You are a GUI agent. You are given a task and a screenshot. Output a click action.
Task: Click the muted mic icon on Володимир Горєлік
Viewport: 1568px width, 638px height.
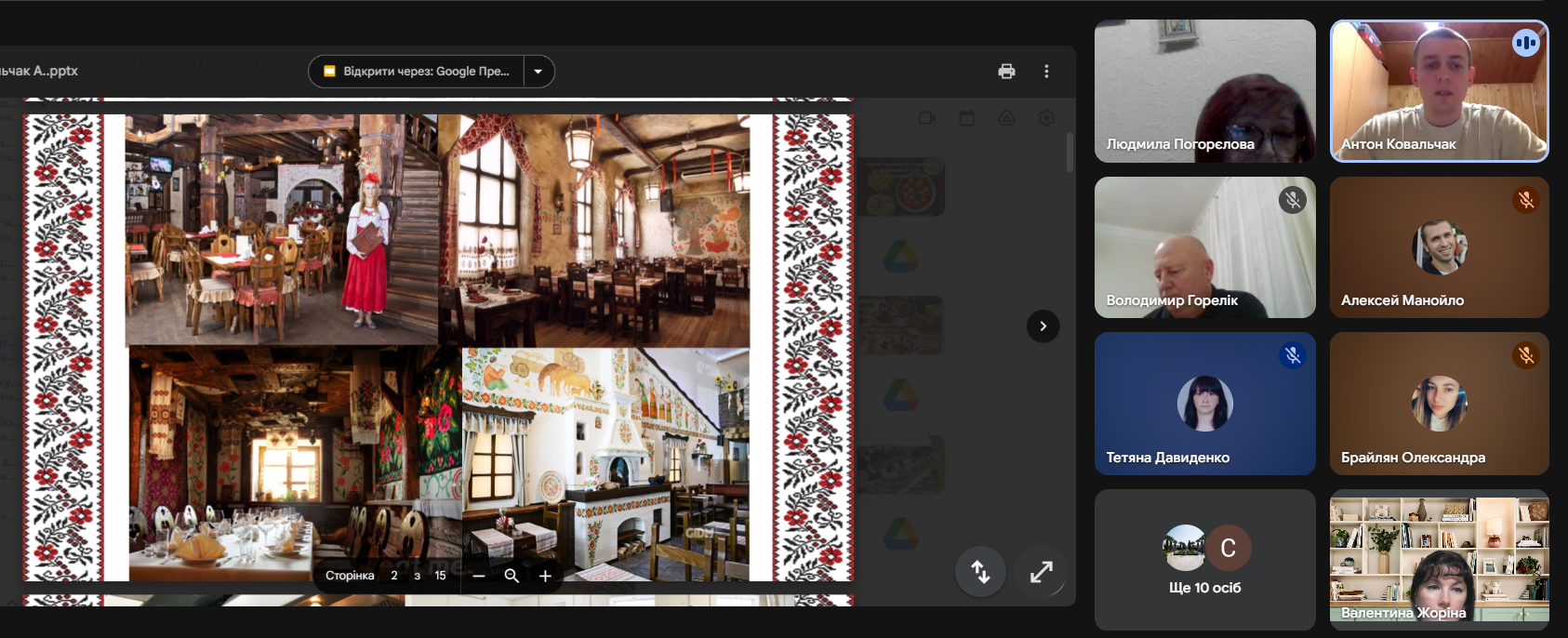click(1292, 200)
